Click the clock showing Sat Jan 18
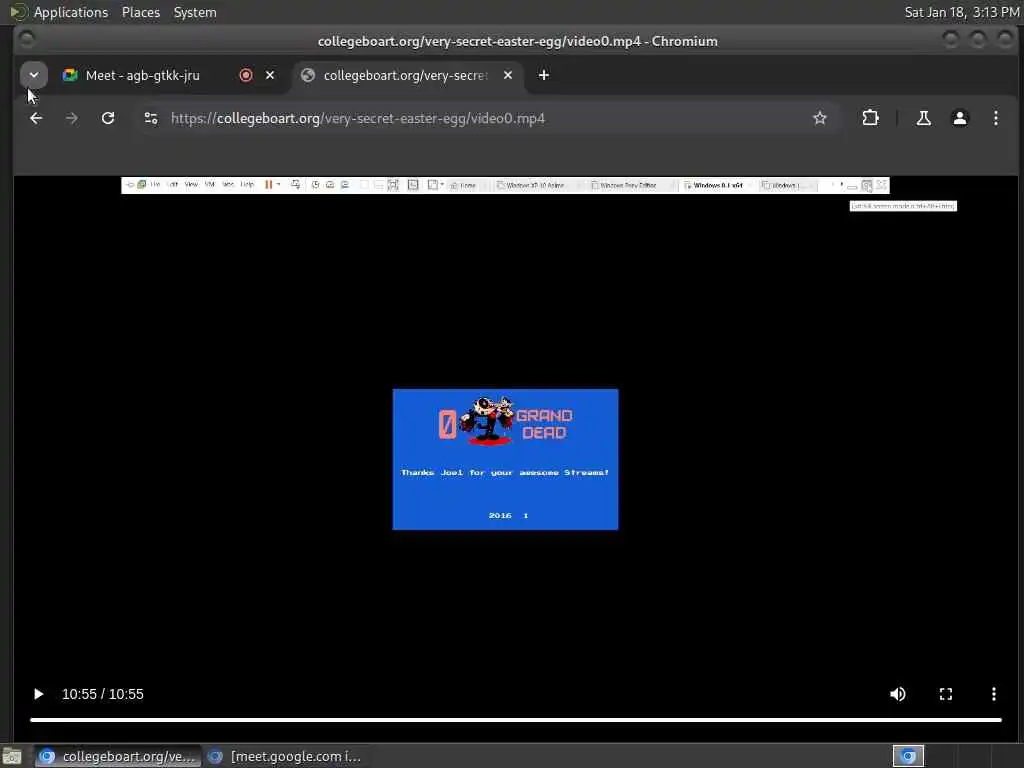This screenshot has height=768, width=1024. click(x=962, y=12)
